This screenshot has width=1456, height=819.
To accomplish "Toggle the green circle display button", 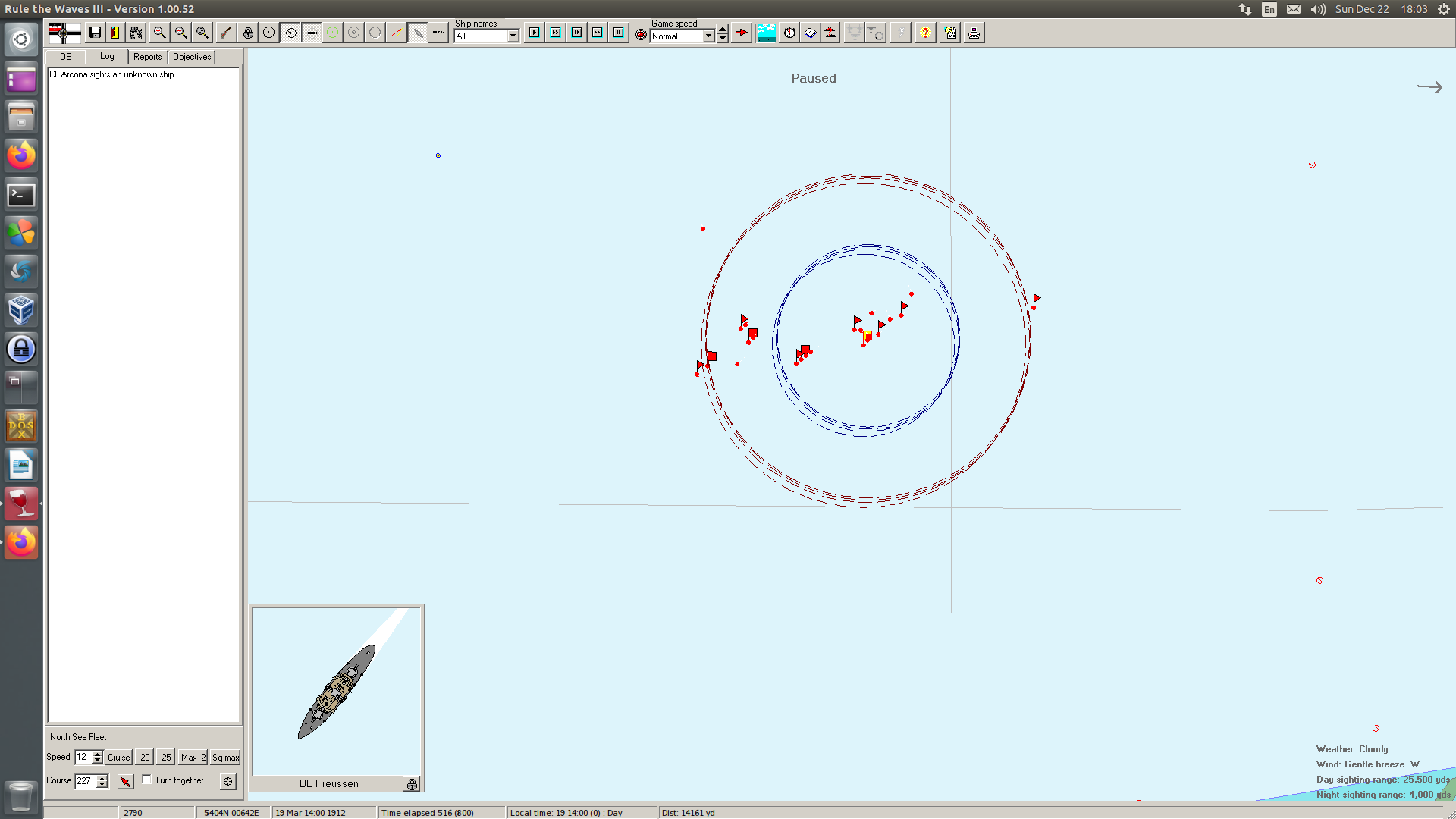I will [x=333, y=33].
